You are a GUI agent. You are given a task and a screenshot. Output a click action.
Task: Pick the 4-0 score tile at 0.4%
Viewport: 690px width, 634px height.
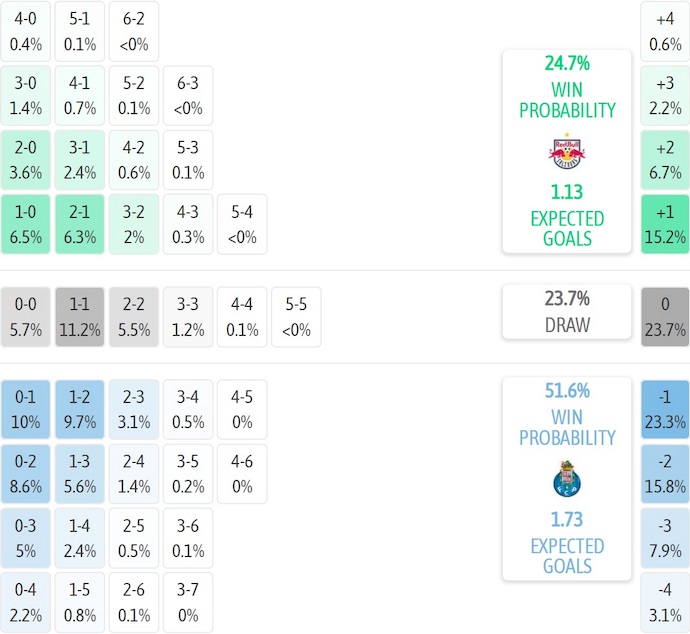(x=25, y=31)
